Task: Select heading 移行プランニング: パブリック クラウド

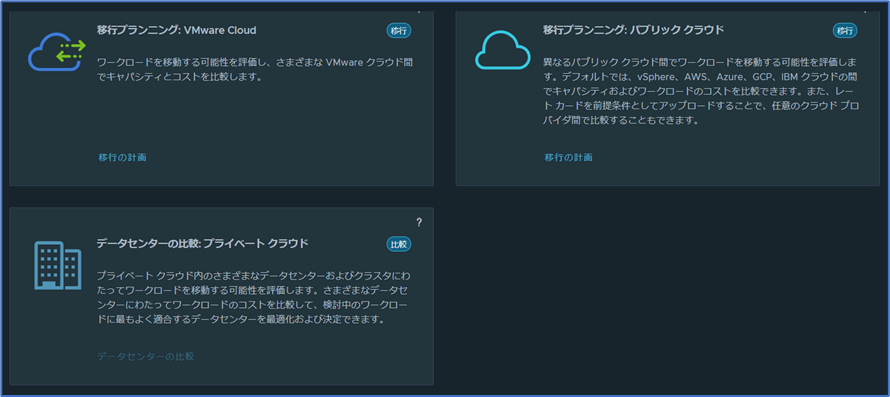Action: coord(633,30)
